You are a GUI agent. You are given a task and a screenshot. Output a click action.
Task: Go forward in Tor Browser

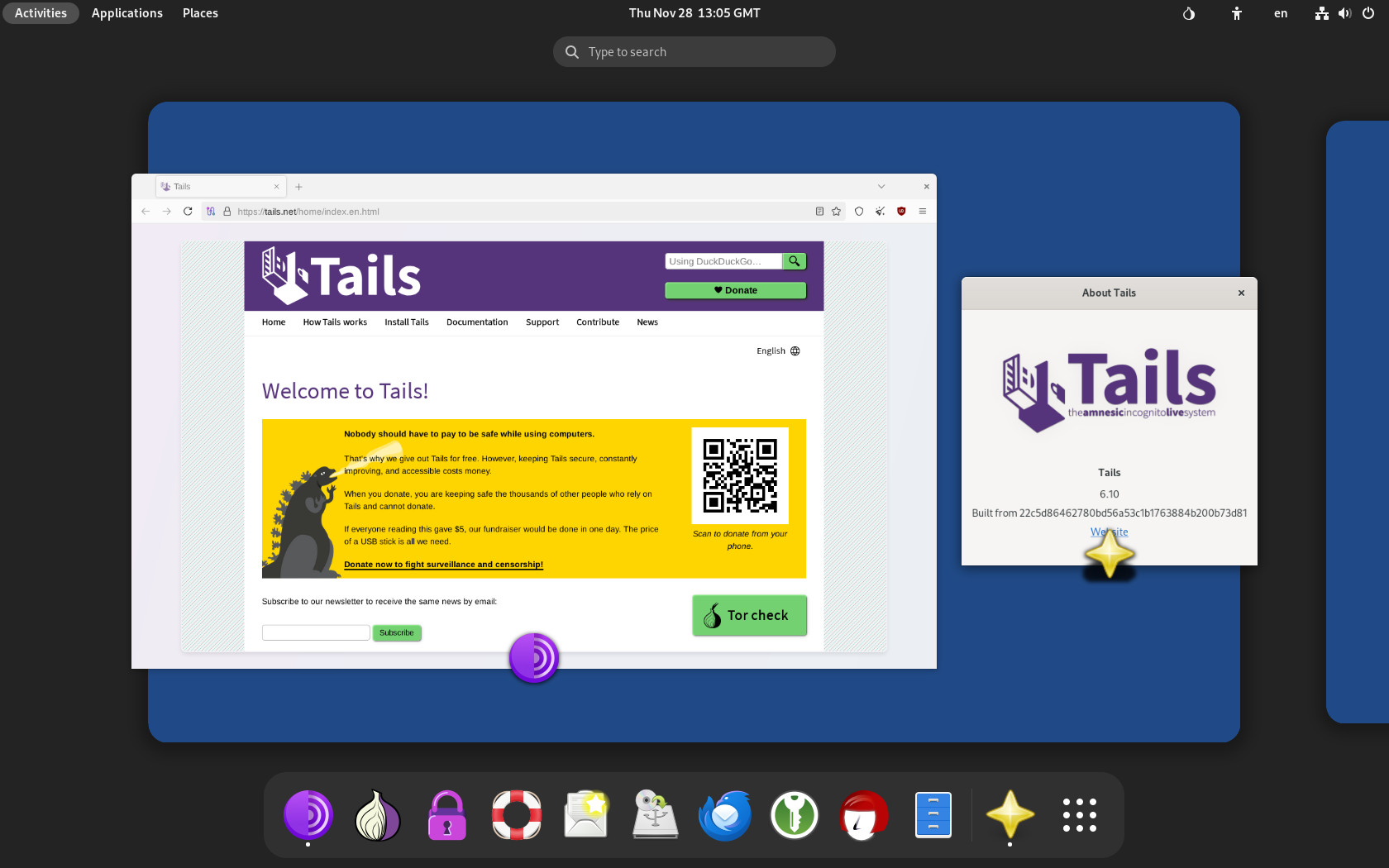click(x=167, y=212)
